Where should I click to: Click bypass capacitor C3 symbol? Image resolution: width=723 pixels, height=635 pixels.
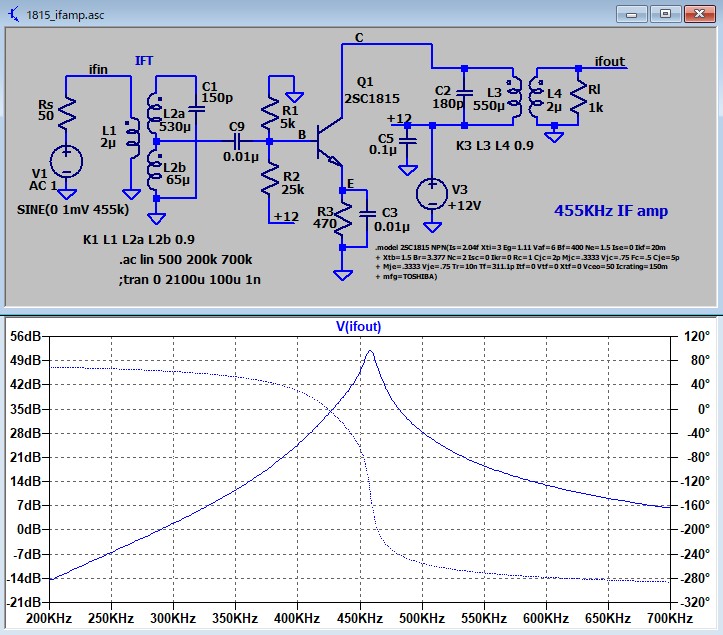coord(367,214)
